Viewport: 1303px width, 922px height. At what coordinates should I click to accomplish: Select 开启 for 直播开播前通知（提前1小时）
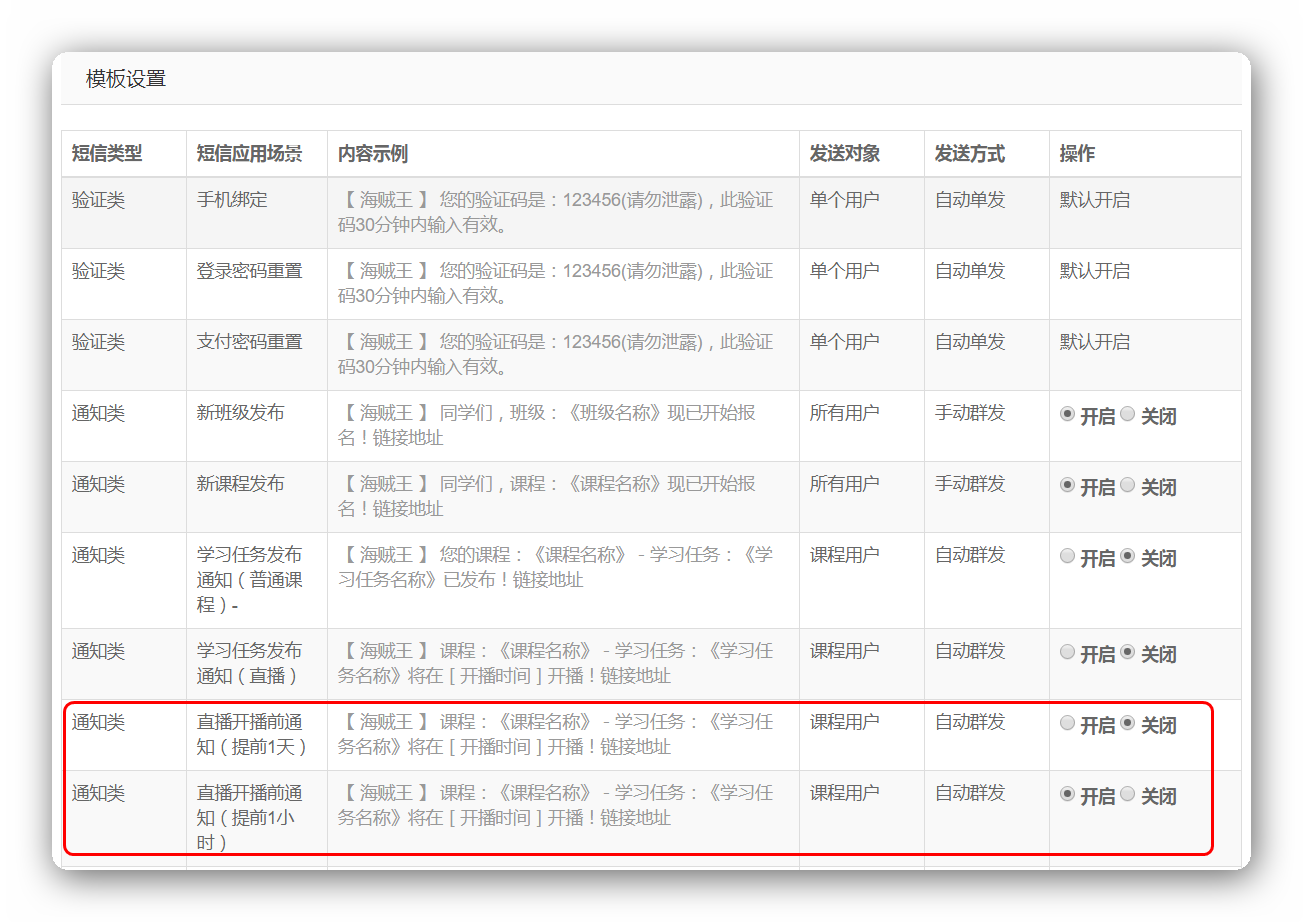[1067, 794]
